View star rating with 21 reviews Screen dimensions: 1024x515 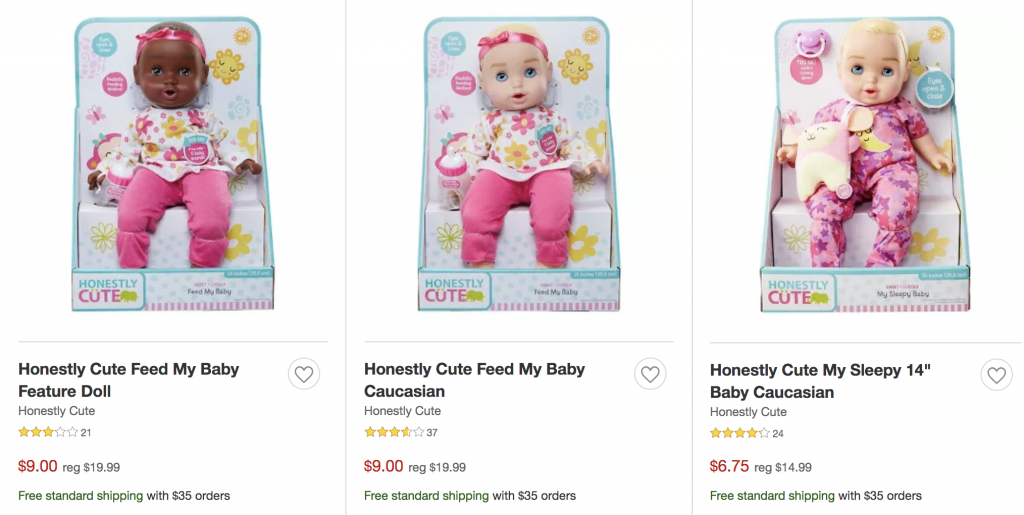point(48,432)
